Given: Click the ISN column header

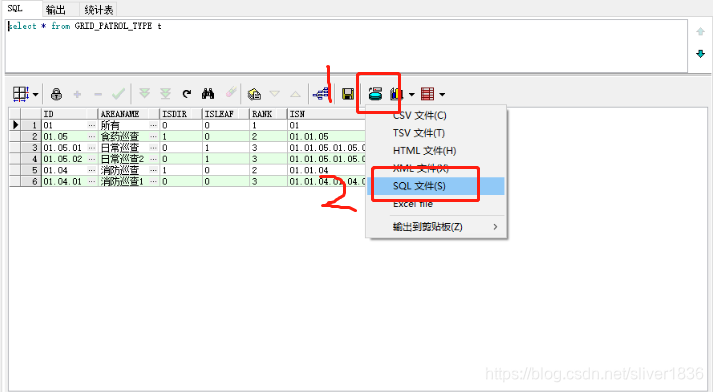Looking at the screenshot, I should click(327, 114).
